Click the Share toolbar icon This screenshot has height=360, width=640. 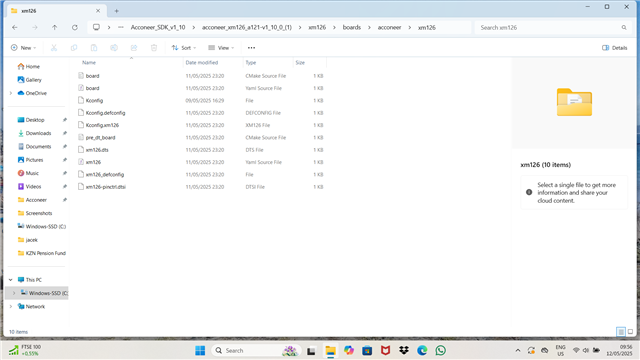click(x=134, y=48)
